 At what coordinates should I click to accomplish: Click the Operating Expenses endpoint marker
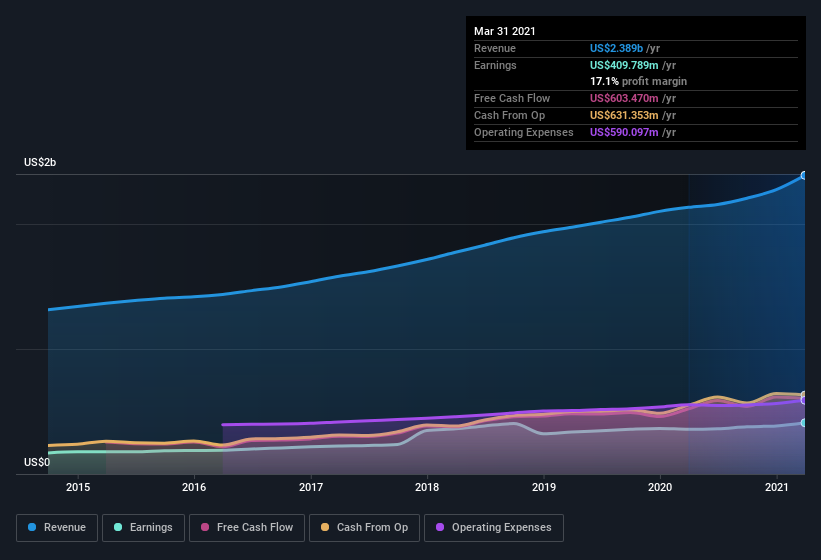point(803,400)
